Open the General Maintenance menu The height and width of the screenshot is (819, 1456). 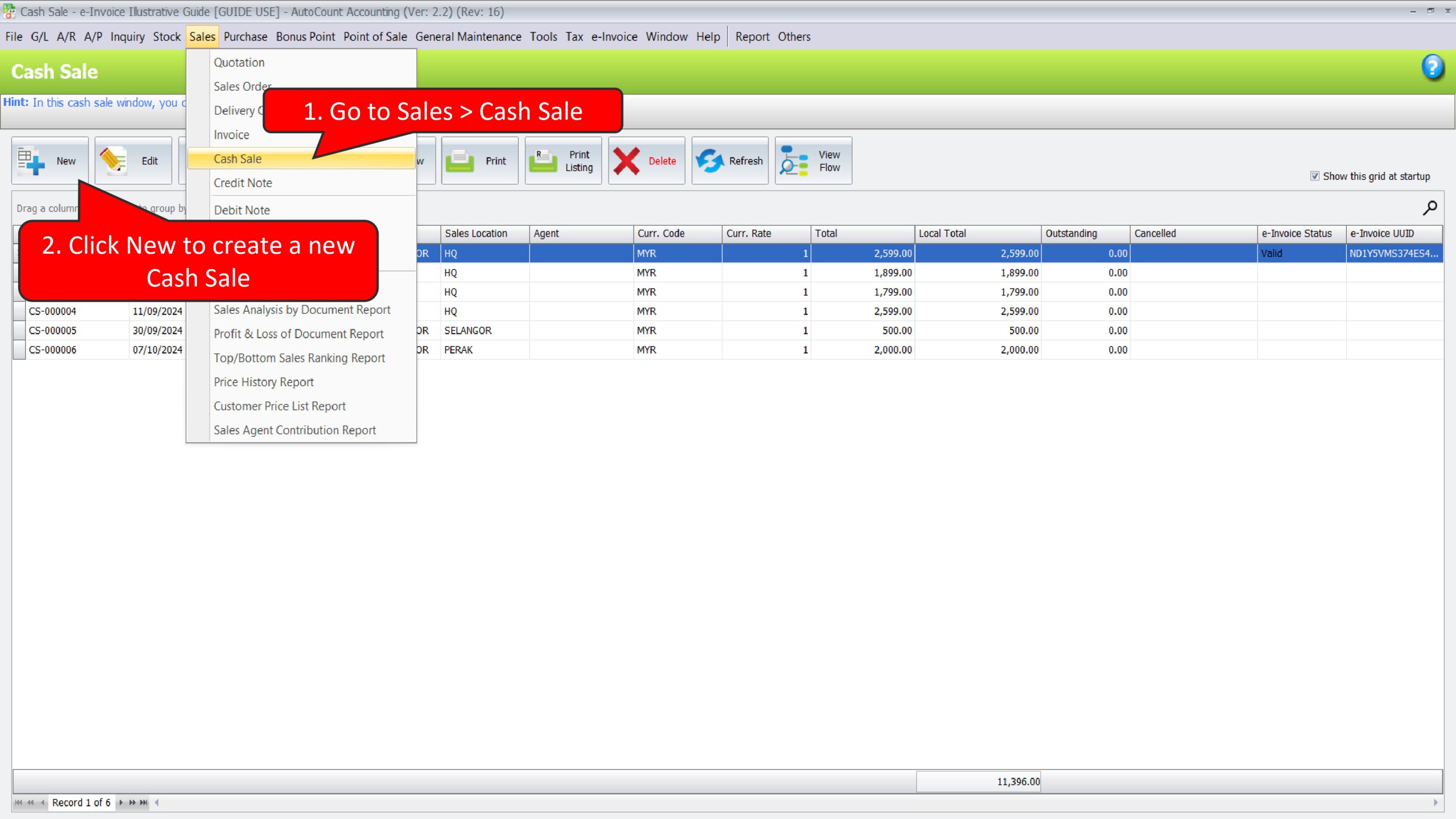468,36
